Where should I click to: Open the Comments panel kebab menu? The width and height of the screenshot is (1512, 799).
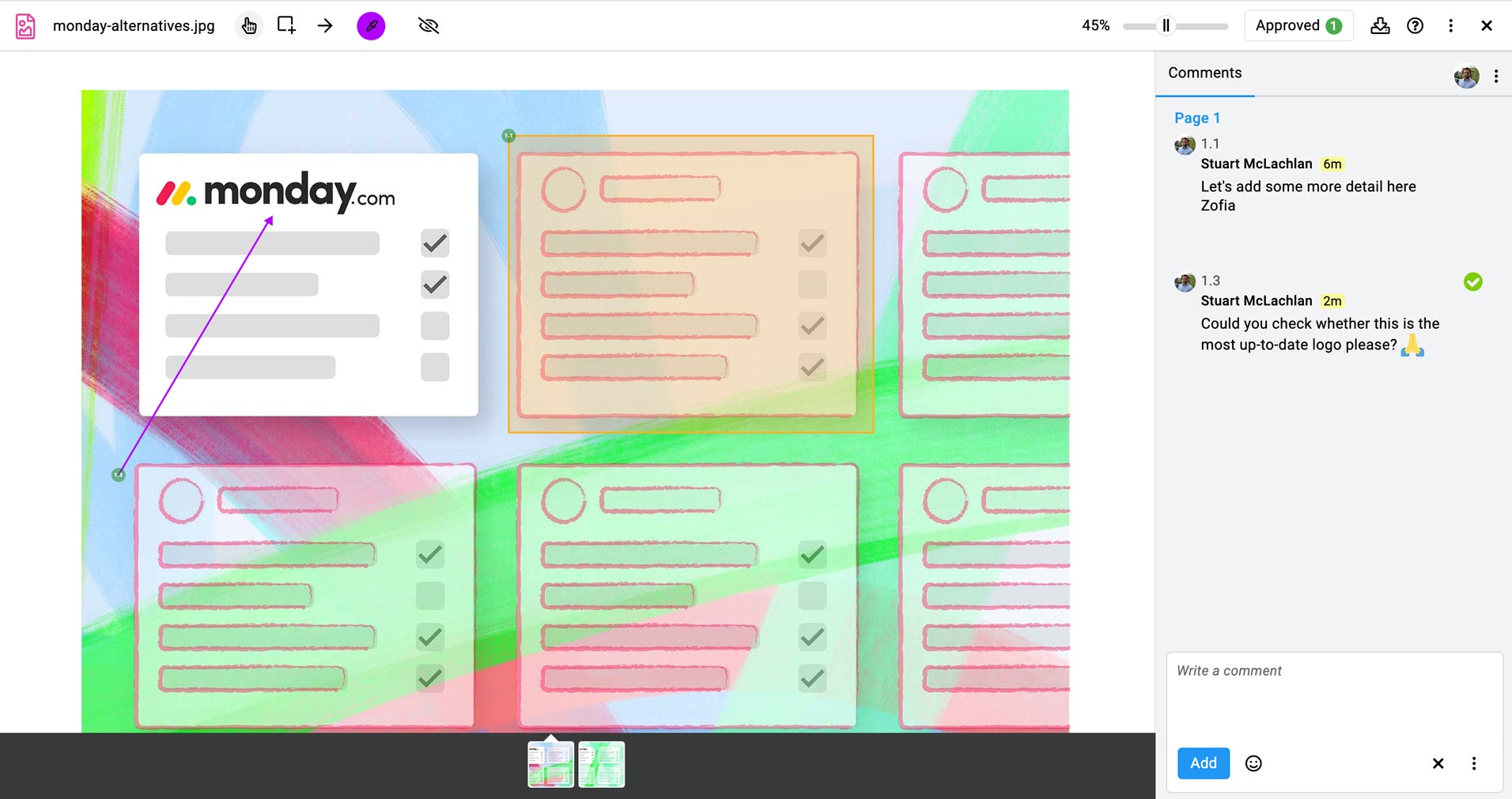click(1496, 77)
